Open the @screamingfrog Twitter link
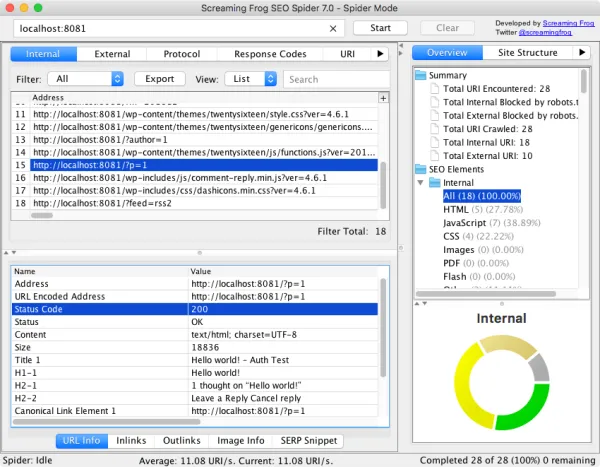 click(x=555, y=32)
